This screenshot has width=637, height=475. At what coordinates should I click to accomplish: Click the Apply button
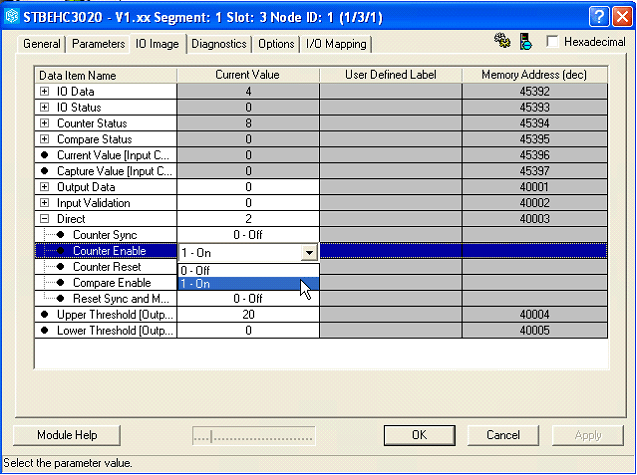[587, 435]
